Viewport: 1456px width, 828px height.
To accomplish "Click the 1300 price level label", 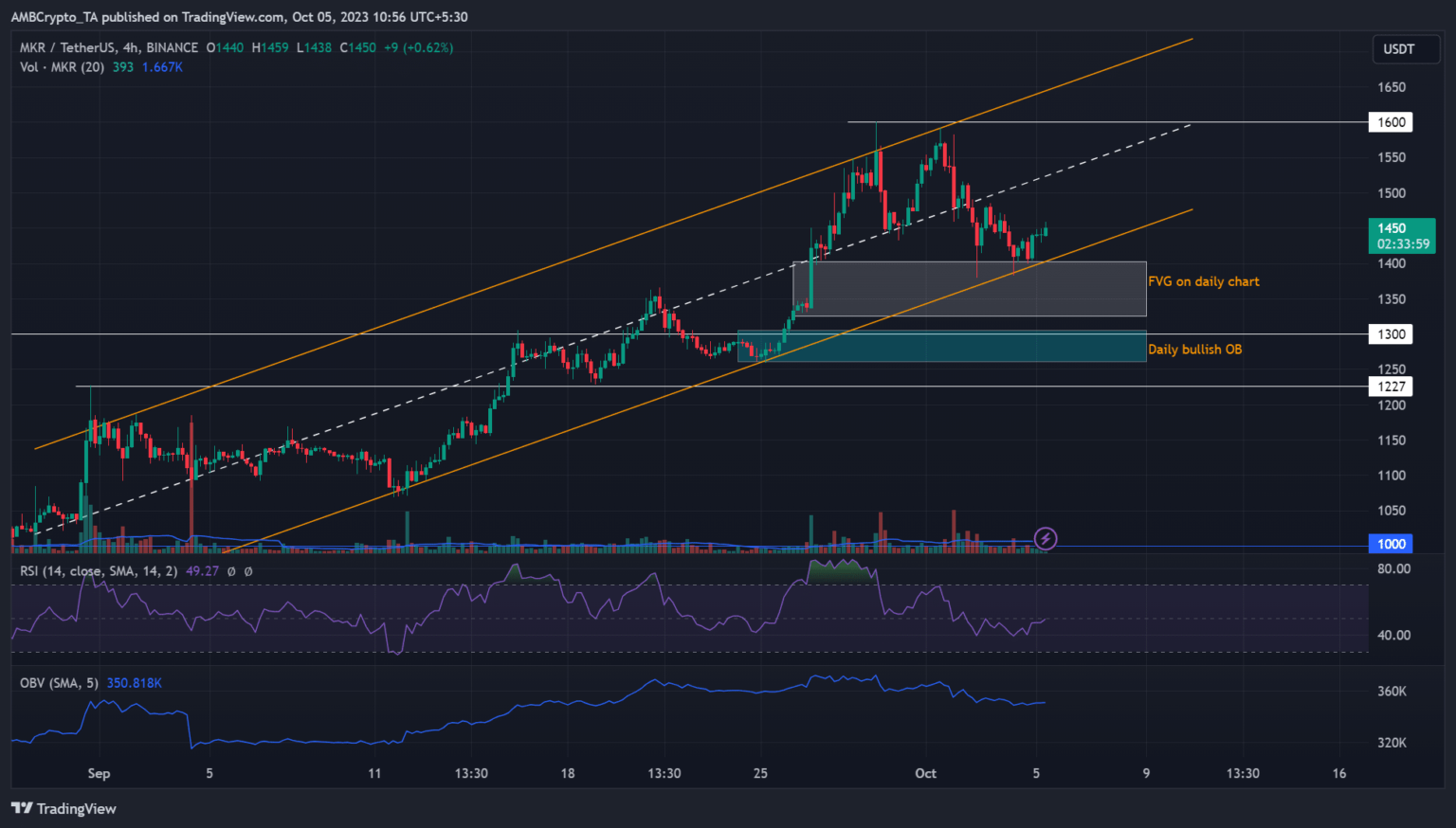I will (1391, 334).
